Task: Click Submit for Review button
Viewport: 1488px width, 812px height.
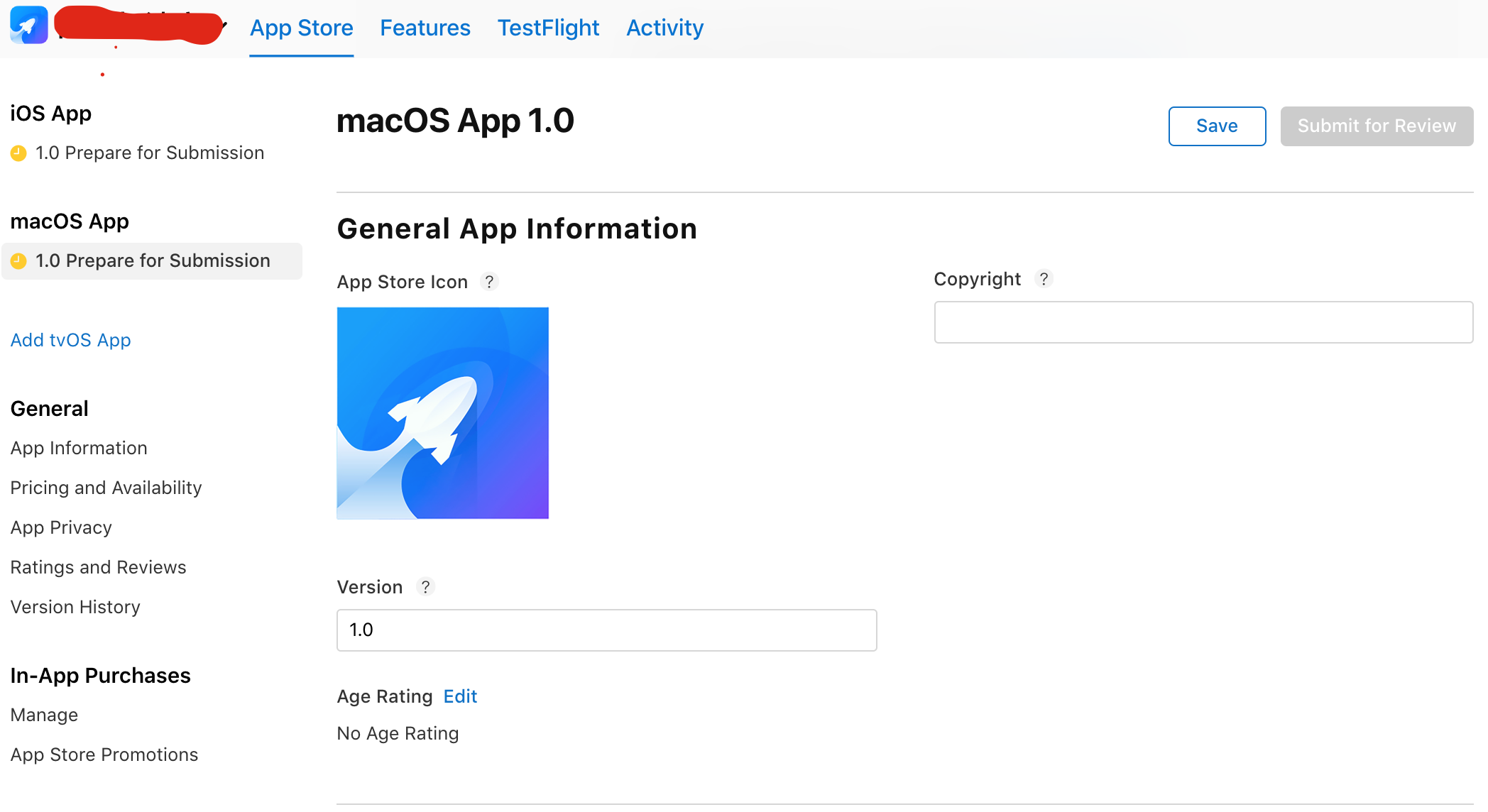Action: pos(1377,126)
